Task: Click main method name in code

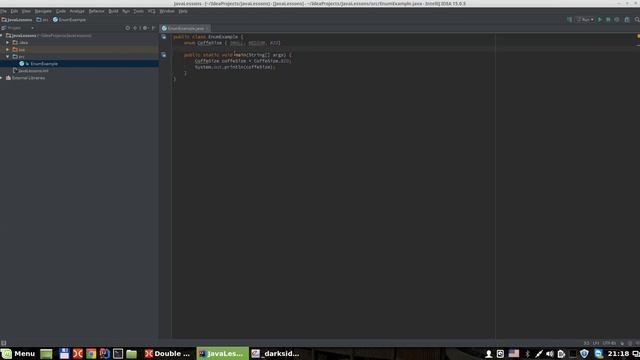Action: pyautogui.click(x=240, y=55)
